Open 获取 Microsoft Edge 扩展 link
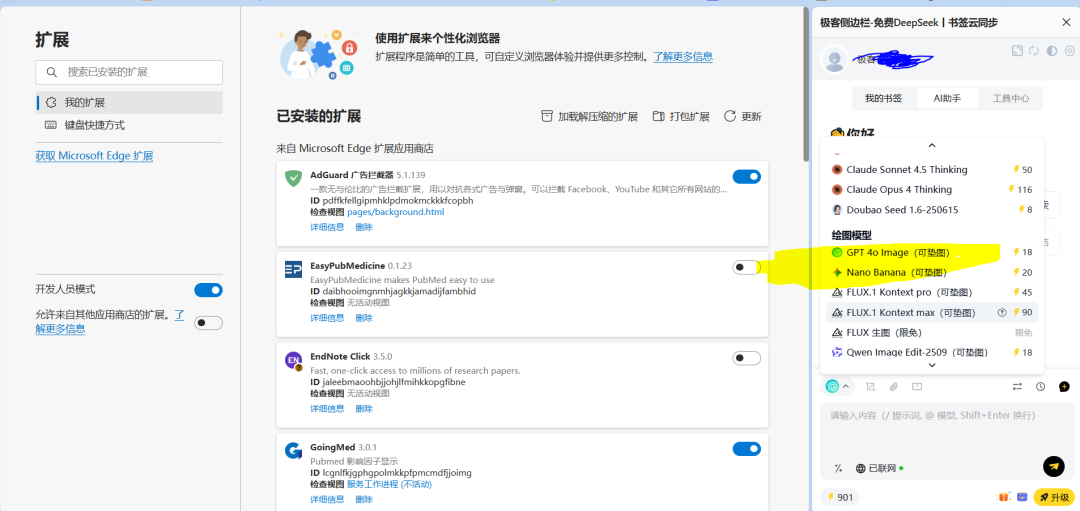The height and width of the screenshot is (511, 1080). [x=94, y=156]
